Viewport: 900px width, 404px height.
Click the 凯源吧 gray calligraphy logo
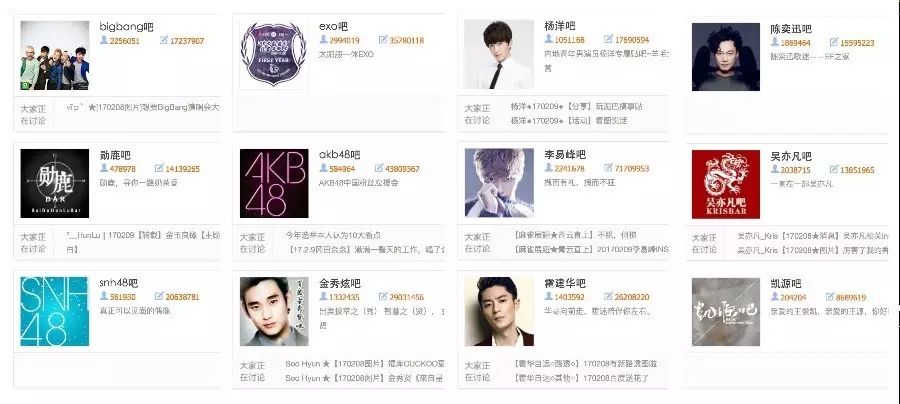pyautogui.click(x=726, y=312)
